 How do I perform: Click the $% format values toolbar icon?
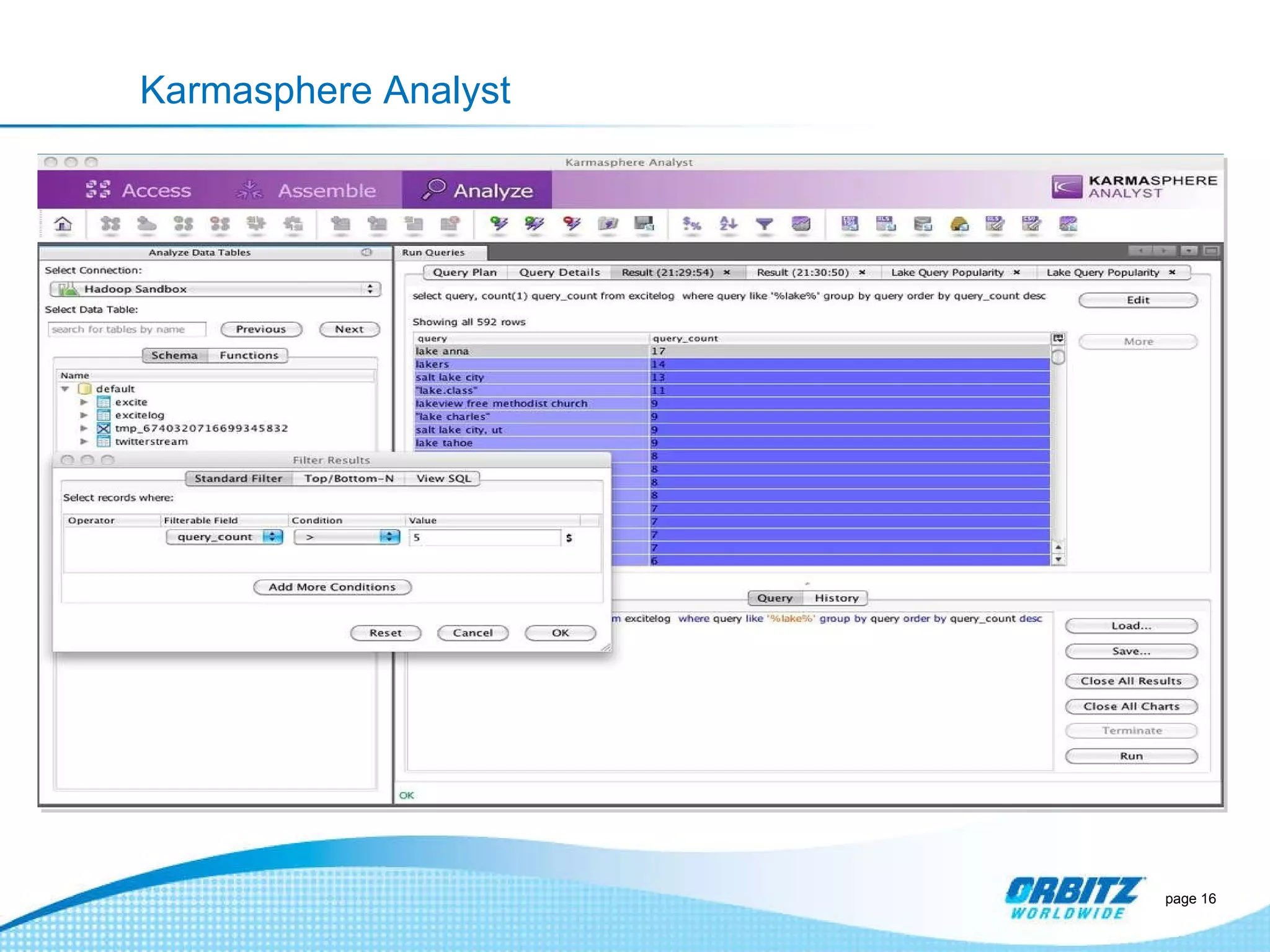click(691, 224)
